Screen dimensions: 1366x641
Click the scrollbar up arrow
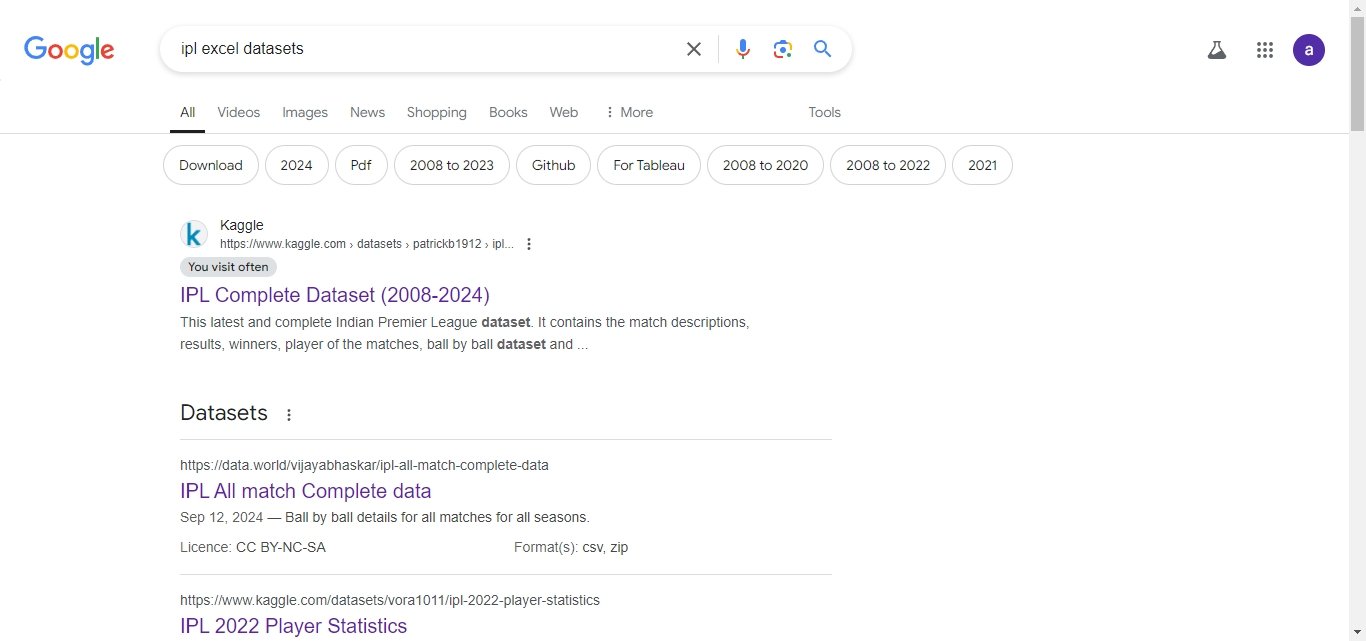coord(1357,8)
